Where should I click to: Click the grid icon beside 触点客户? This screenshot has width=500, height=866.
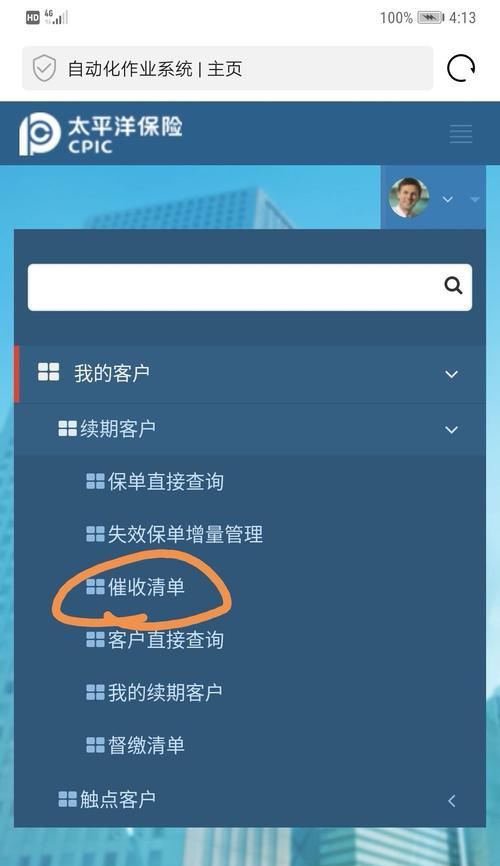tap(67, 799)
